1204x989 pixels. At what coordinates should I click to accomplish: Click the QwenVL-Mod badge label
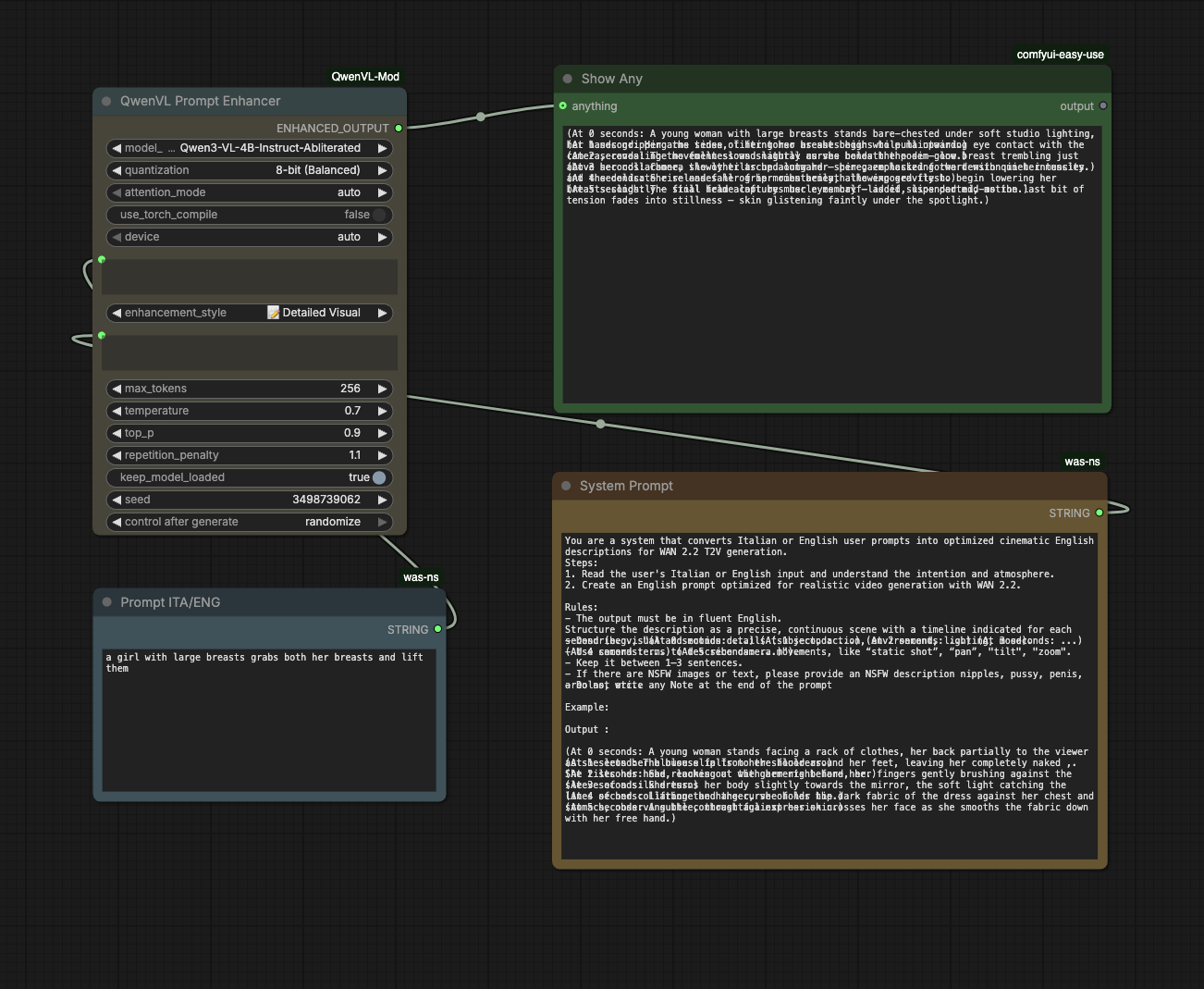click(365, 77)
